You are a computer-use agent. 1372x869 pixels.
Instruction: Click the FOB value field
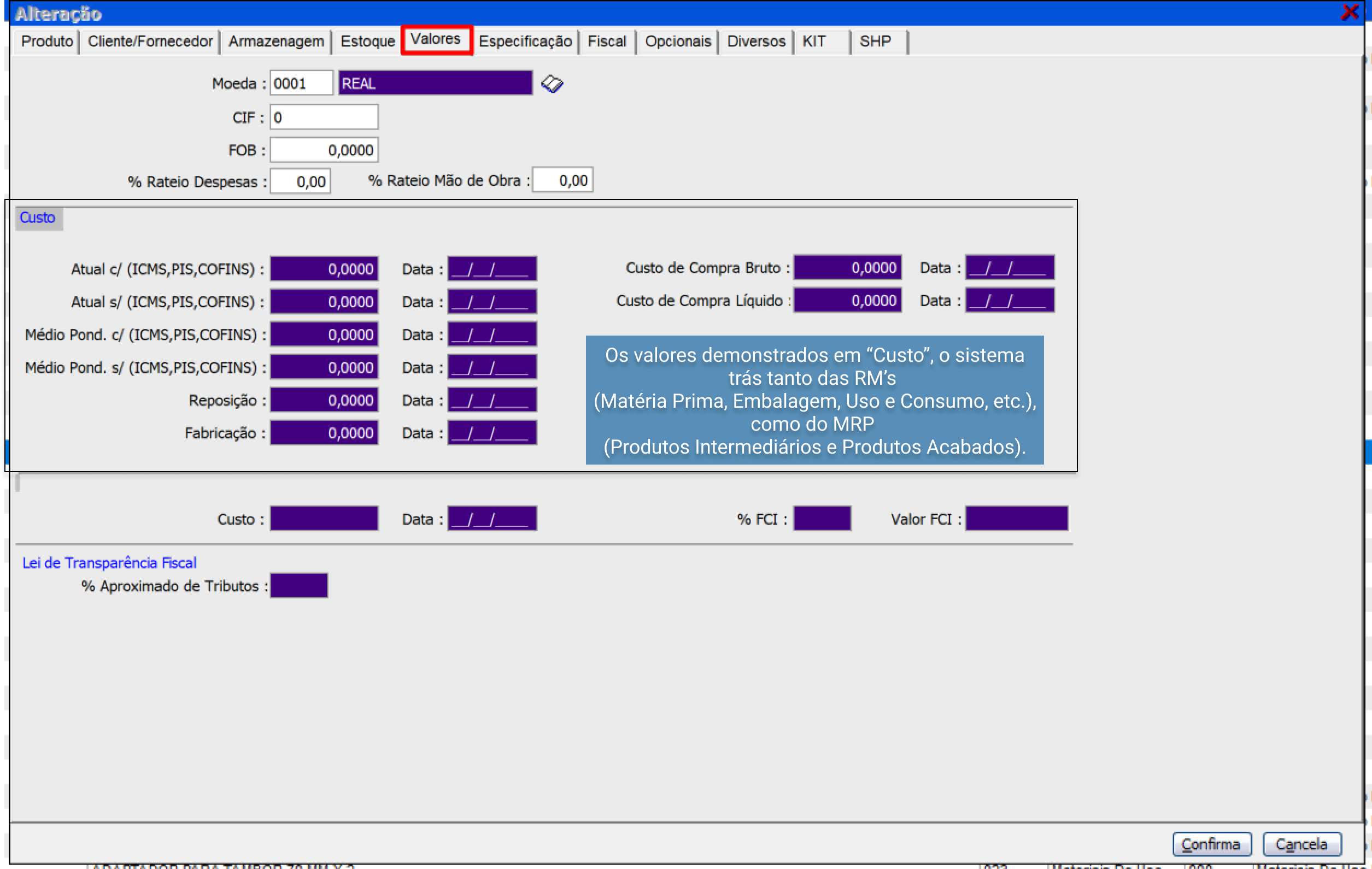pyautogui.click(x=324, y=150)
